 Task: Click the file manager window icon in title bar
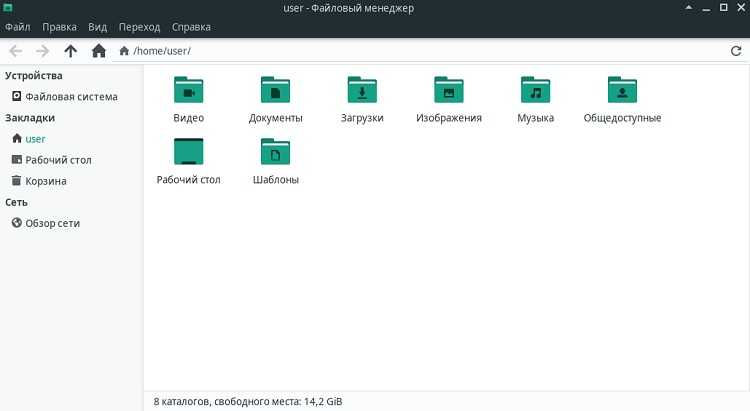8,8
